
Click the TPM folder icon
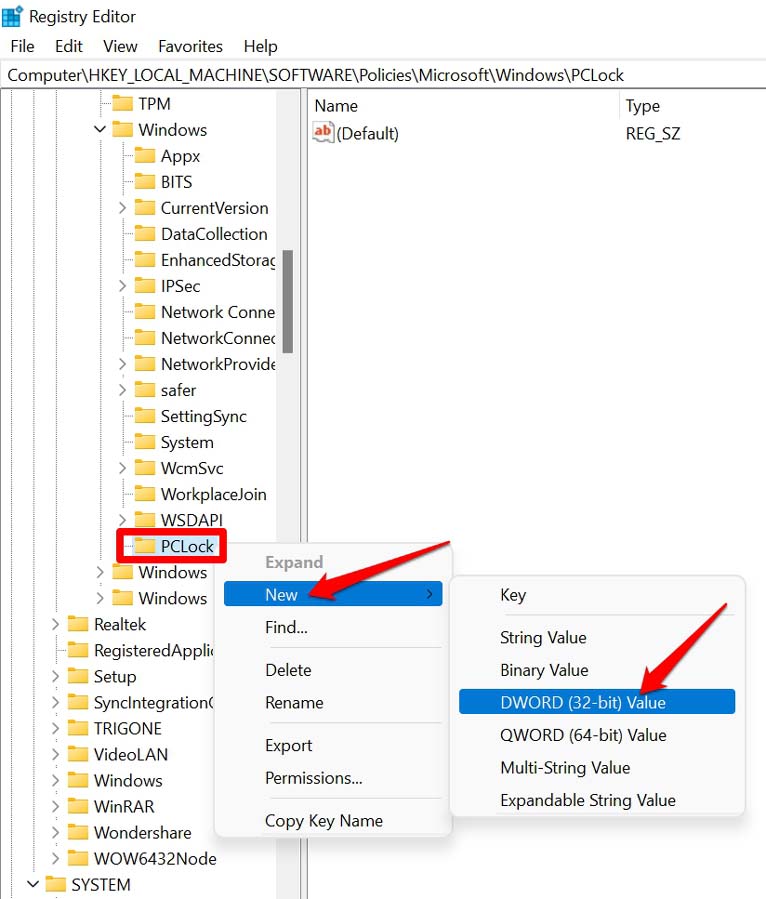[x=123, y=104]
